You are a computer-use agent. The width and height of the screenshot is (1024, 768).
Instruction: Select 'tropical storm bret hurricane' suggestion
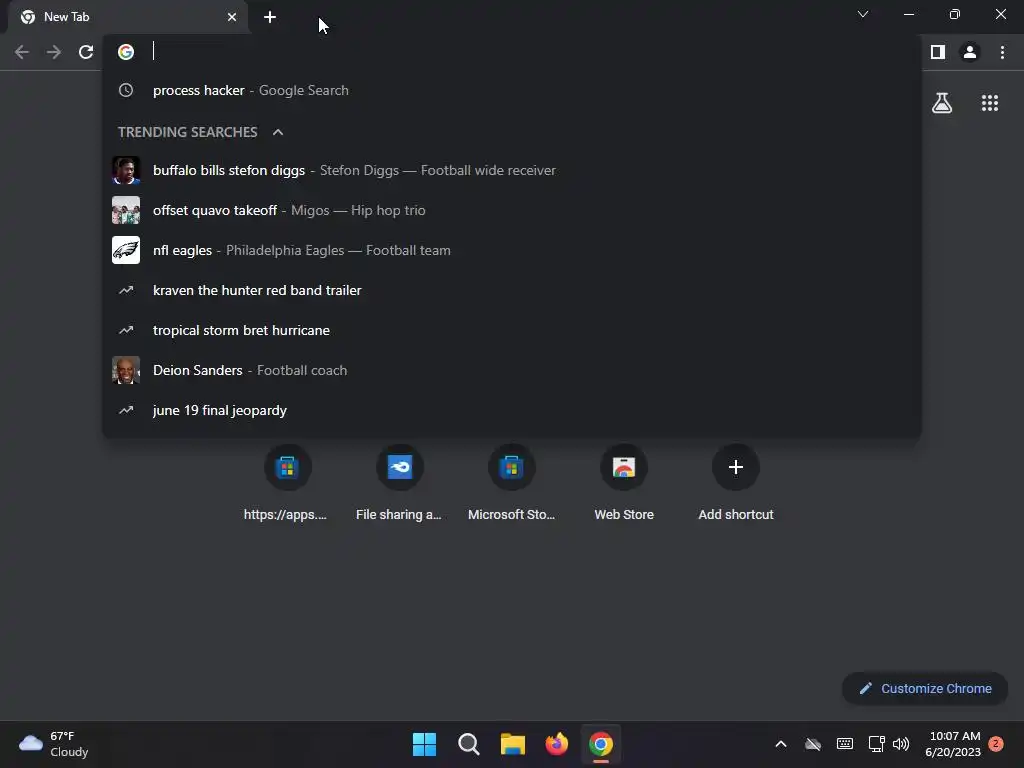click(x=512, y=330)
